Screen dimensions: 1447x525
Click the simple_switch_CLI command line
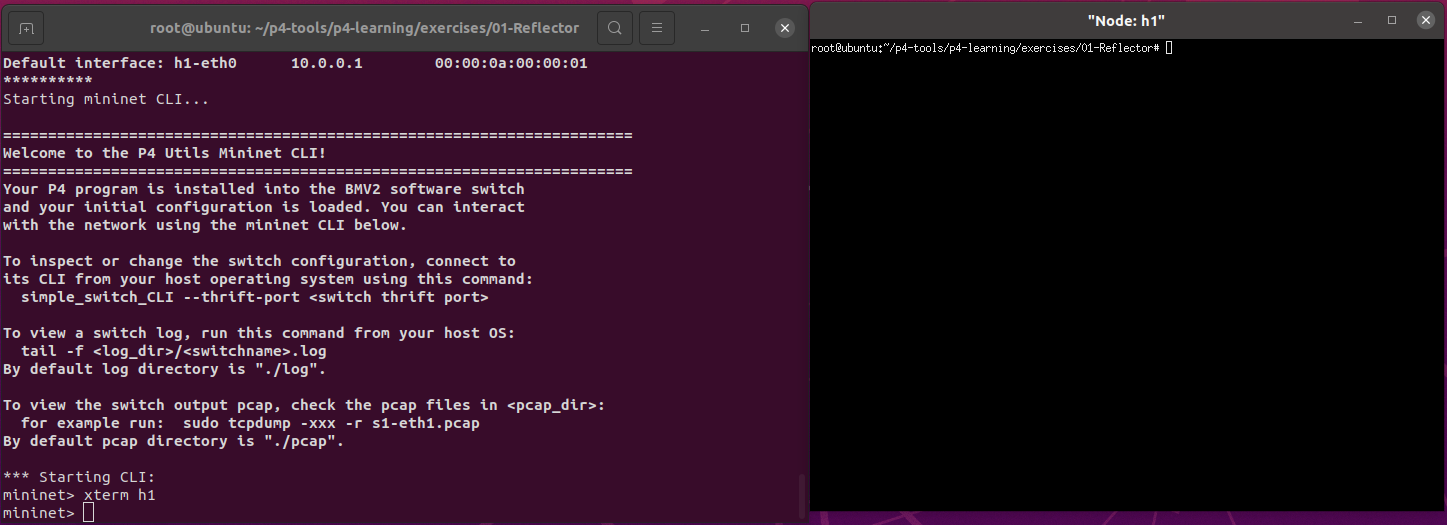click(x=254, y=297)
